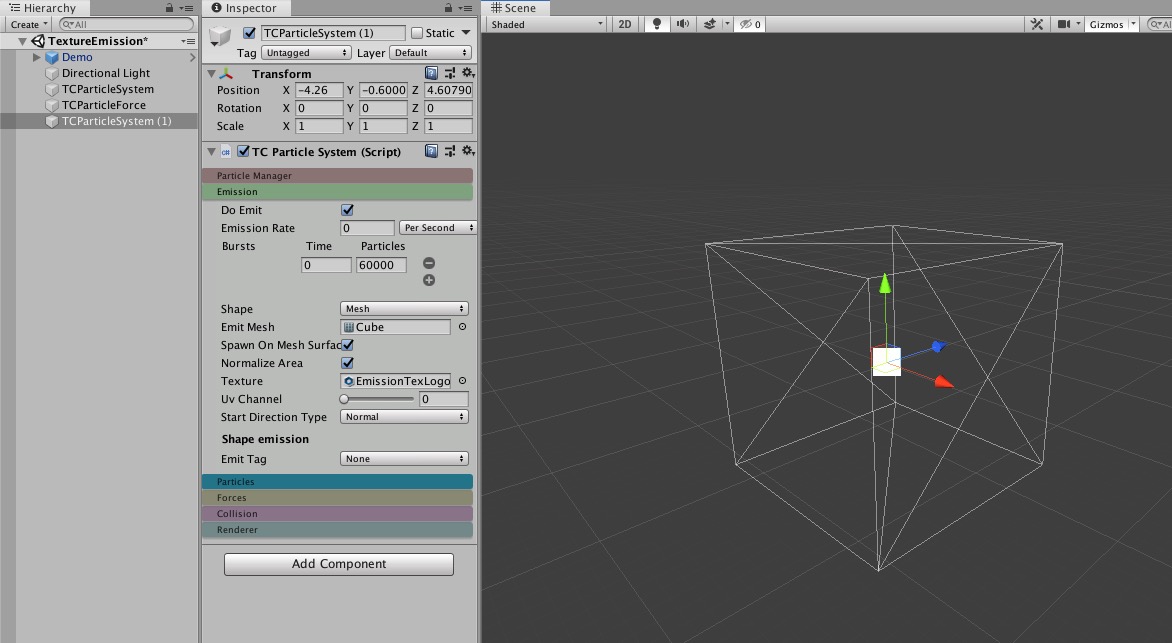This screenshot has height=643, width=1172.
Task: Switch to Hierarchy tab
Action: [43, 8]
